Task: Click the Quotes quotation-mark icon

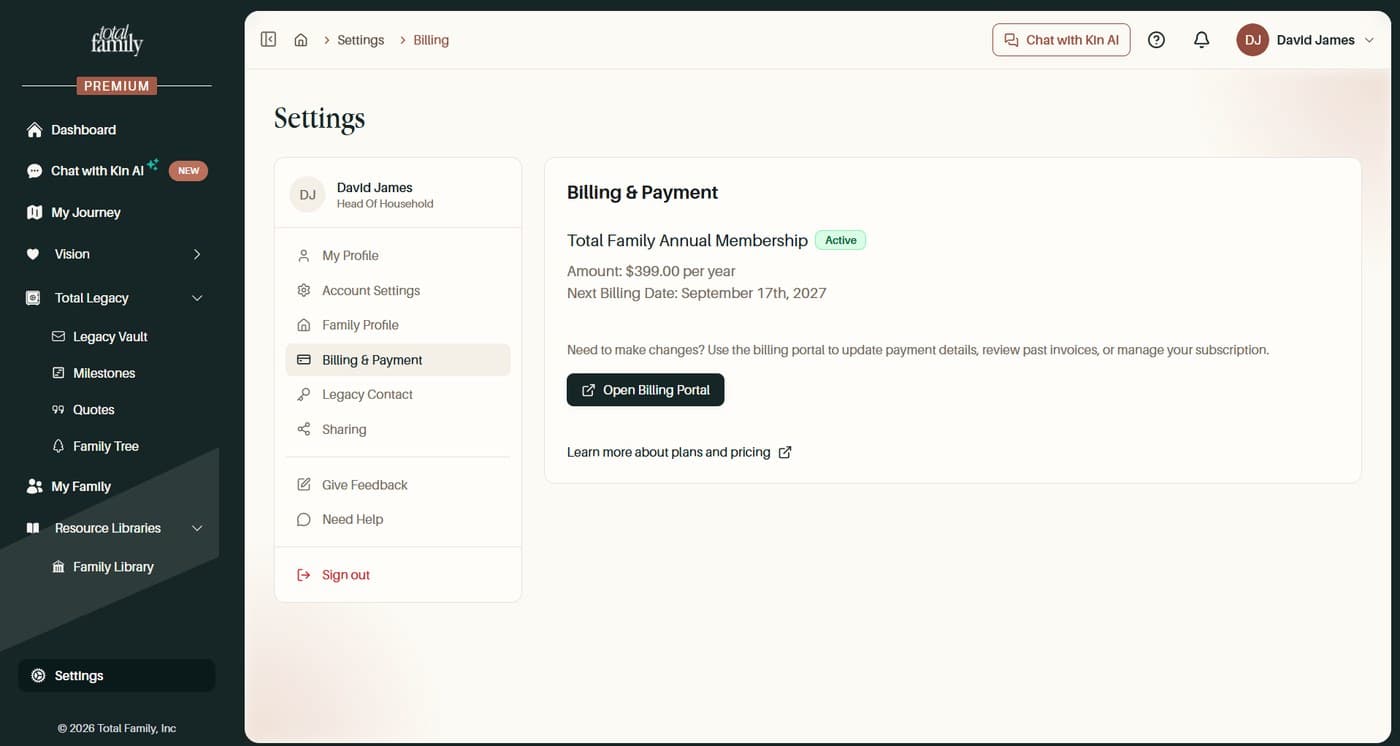Action: click(x=58, y=410)
